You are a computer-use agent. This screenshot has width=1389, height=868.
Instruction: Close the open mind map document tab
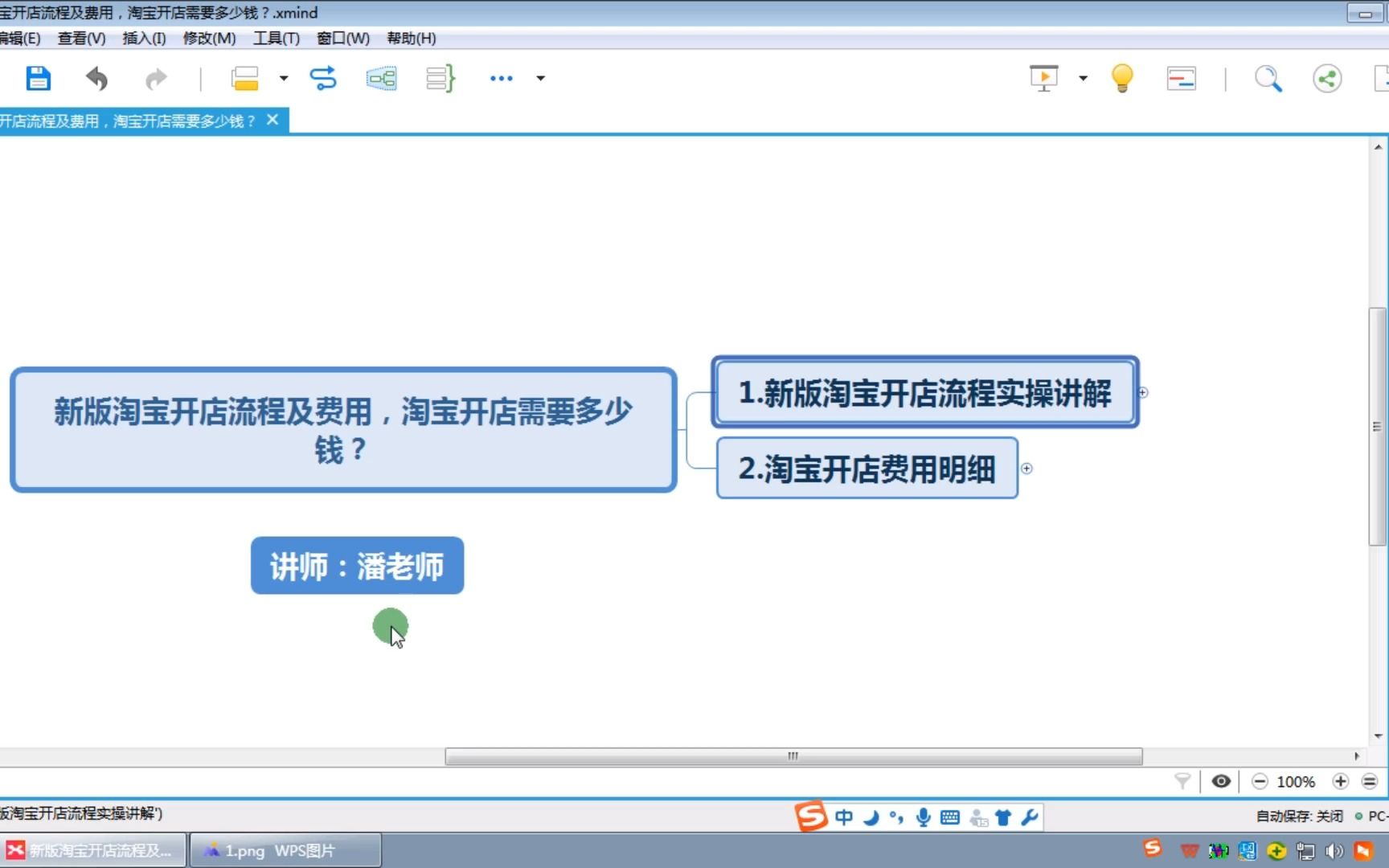tap(272, 120)
